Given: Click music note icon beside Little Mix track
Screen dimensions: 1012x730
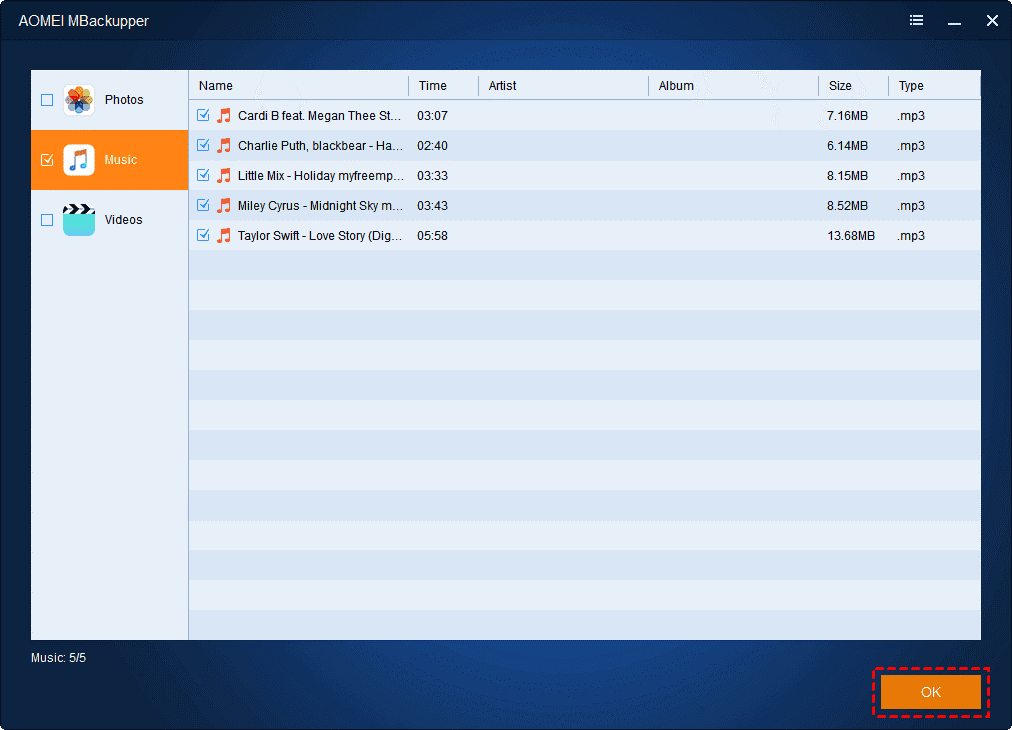Looking at the screenshot, I should (224, 176).
